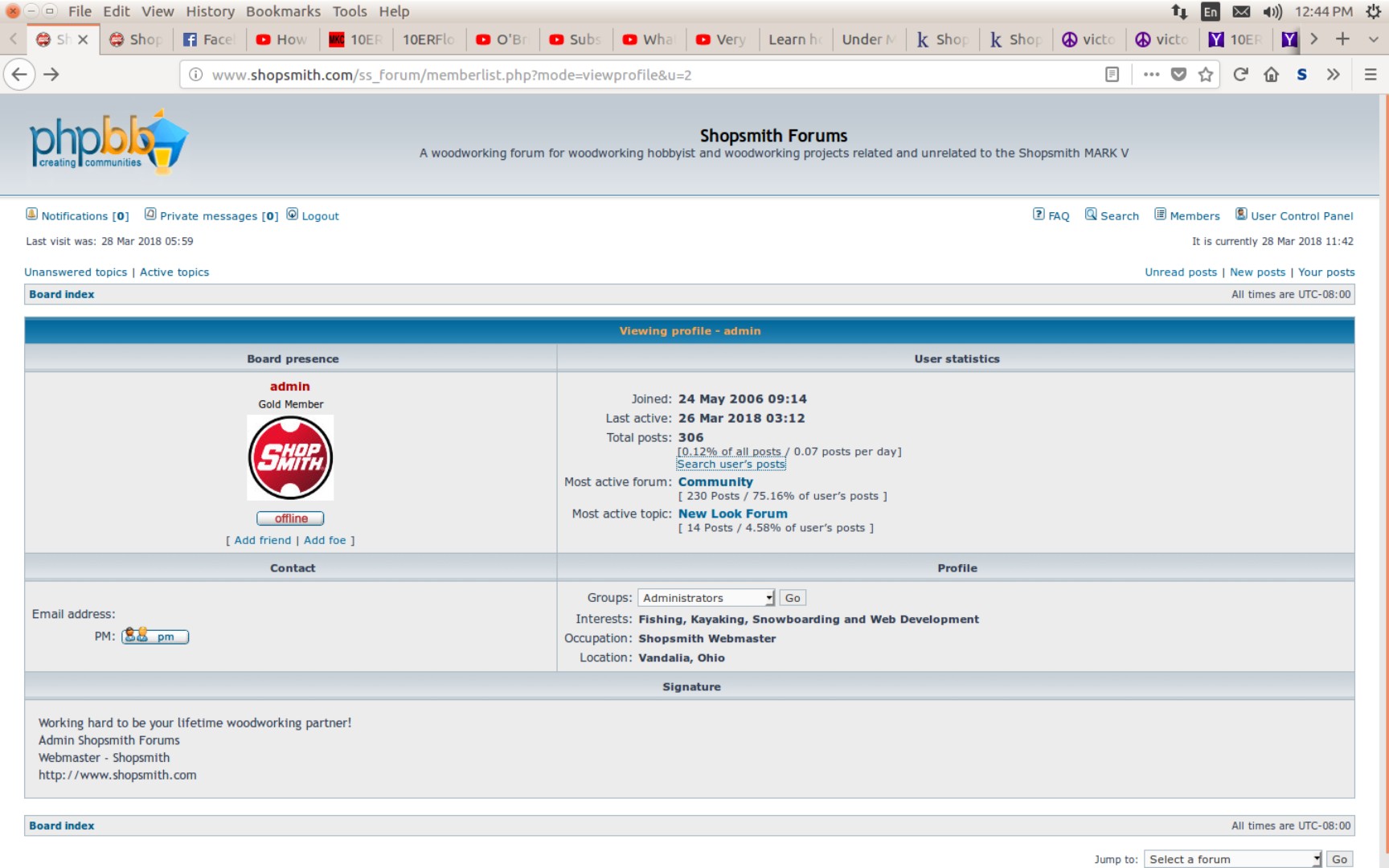Click the browser back arrow button
The width and height of the screenshot is (1389, 868).
click(19, 75)
